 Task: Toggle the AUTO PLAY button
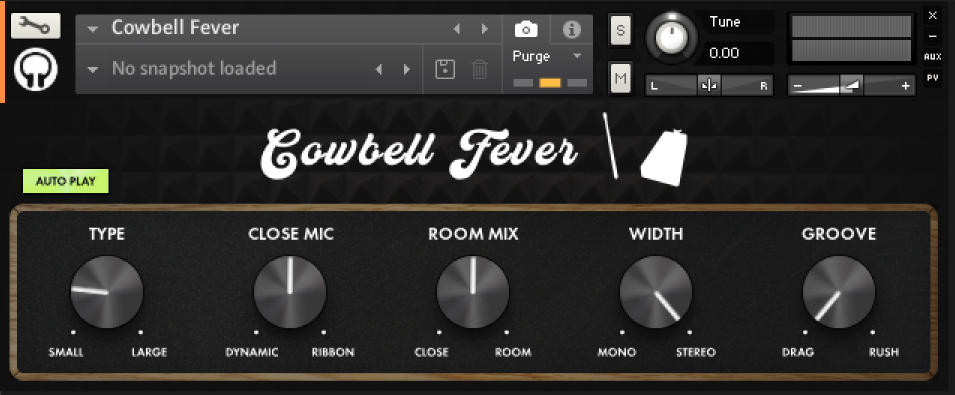[x=66, y=181]
